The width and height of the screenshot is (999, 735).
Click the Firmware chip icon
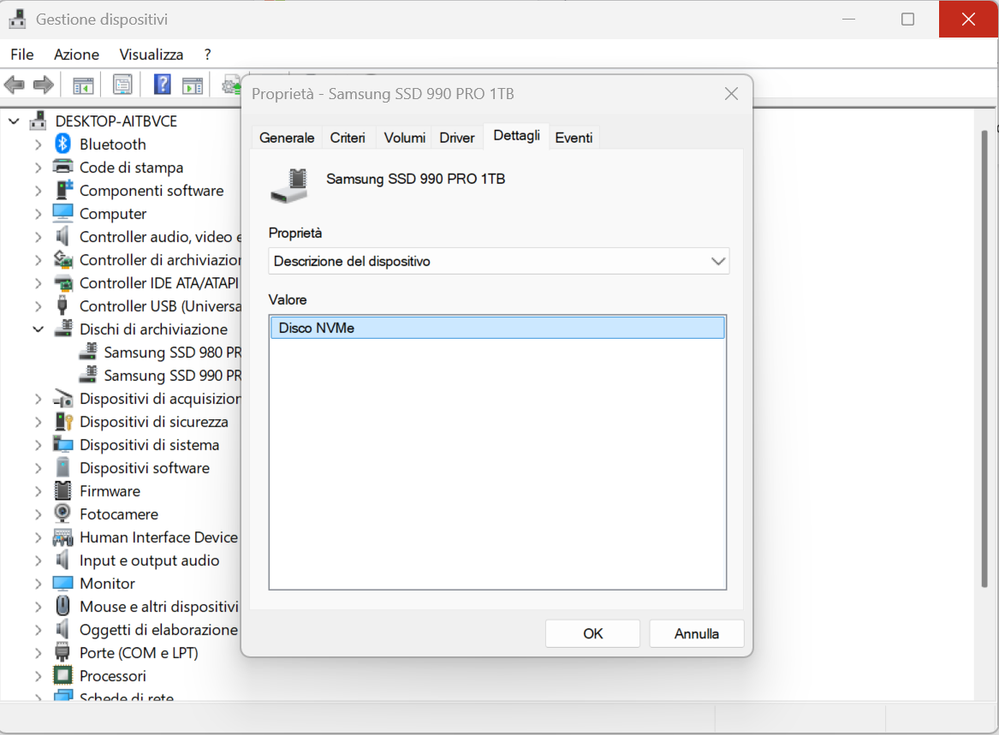pyautogui.click(x=62, y=490)
